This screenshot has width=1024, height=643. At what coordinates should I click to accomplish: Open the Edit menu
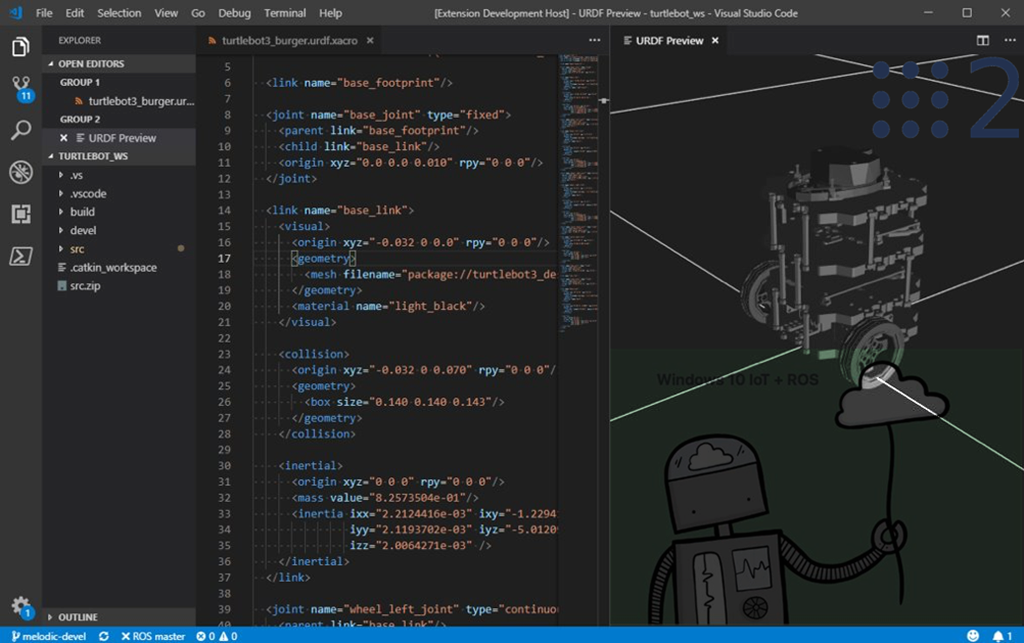74,13
